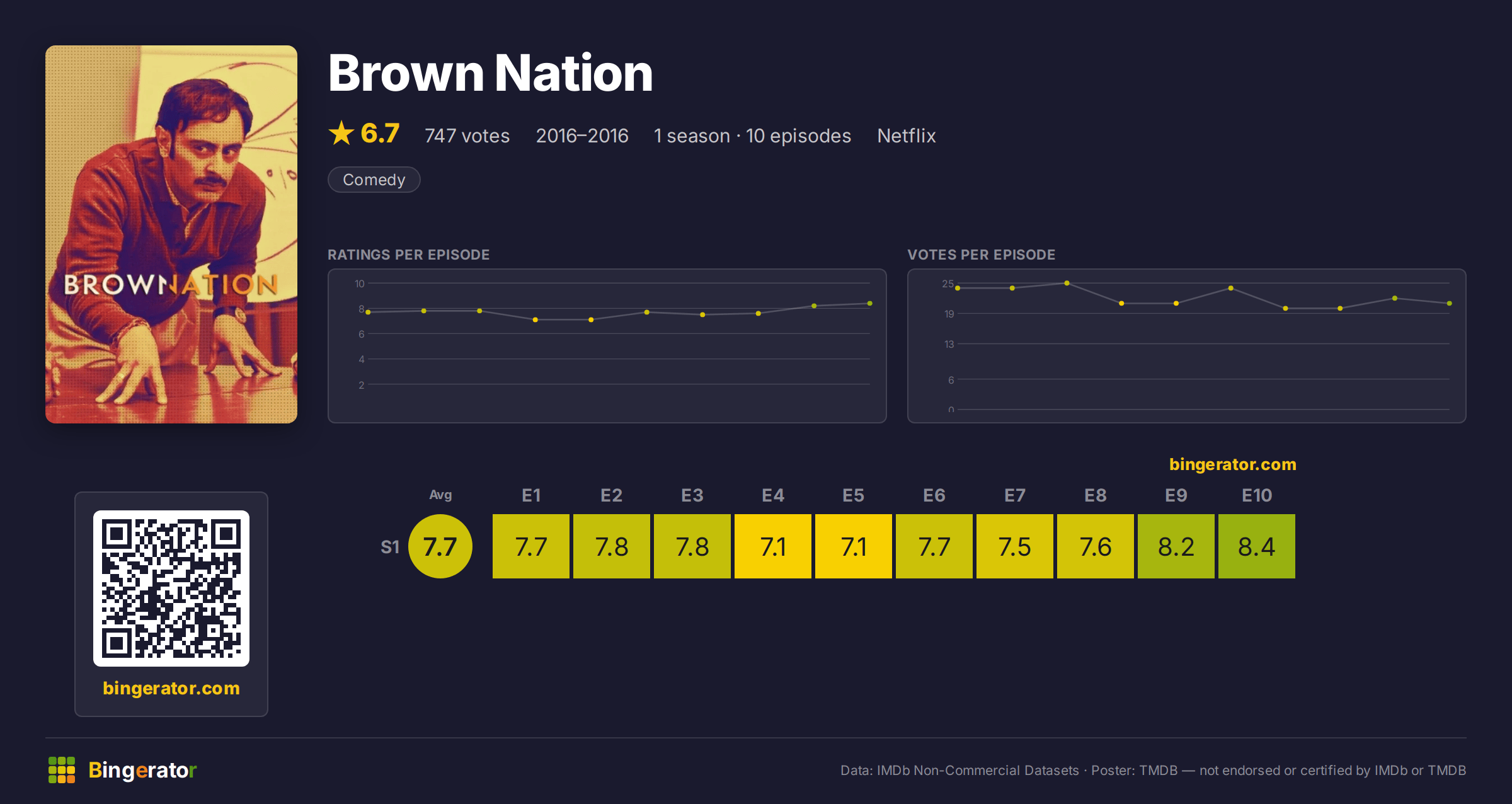This screenshot has width=1512, height=804.
Task: Select the Comedy genre tag
Action: click(x=374, y=180)
